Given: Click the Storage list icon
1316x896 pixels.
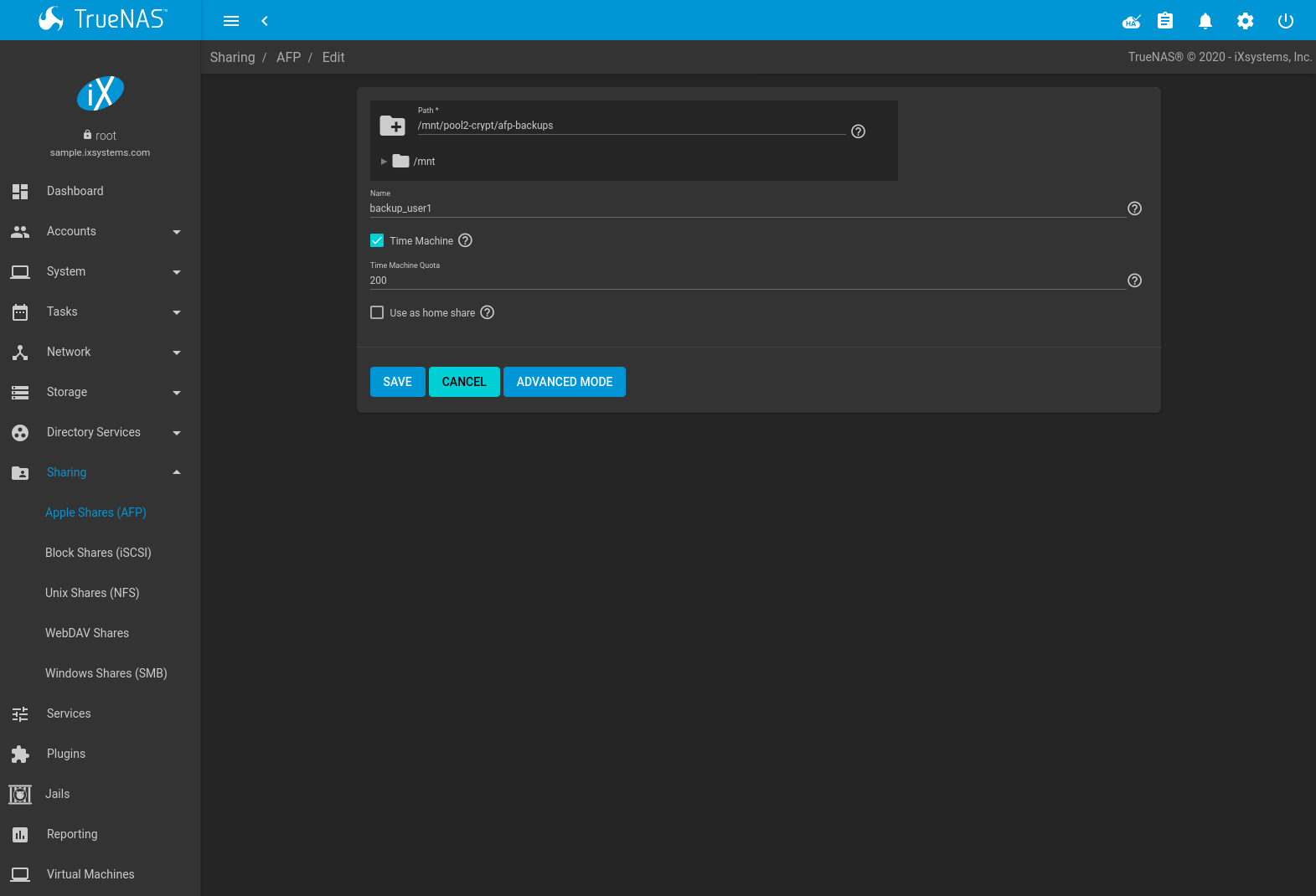Looking at the screenshot, I should tap(20, 392).
